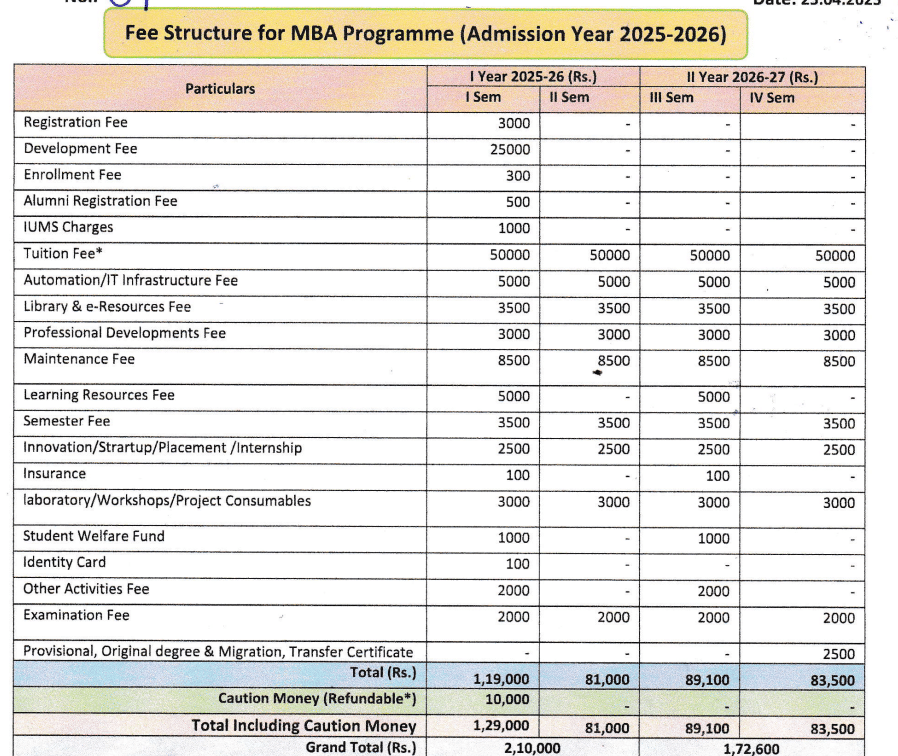
Task: Select the 2500 Transfer Certificate amount
Action: click(x=839, y=654)
